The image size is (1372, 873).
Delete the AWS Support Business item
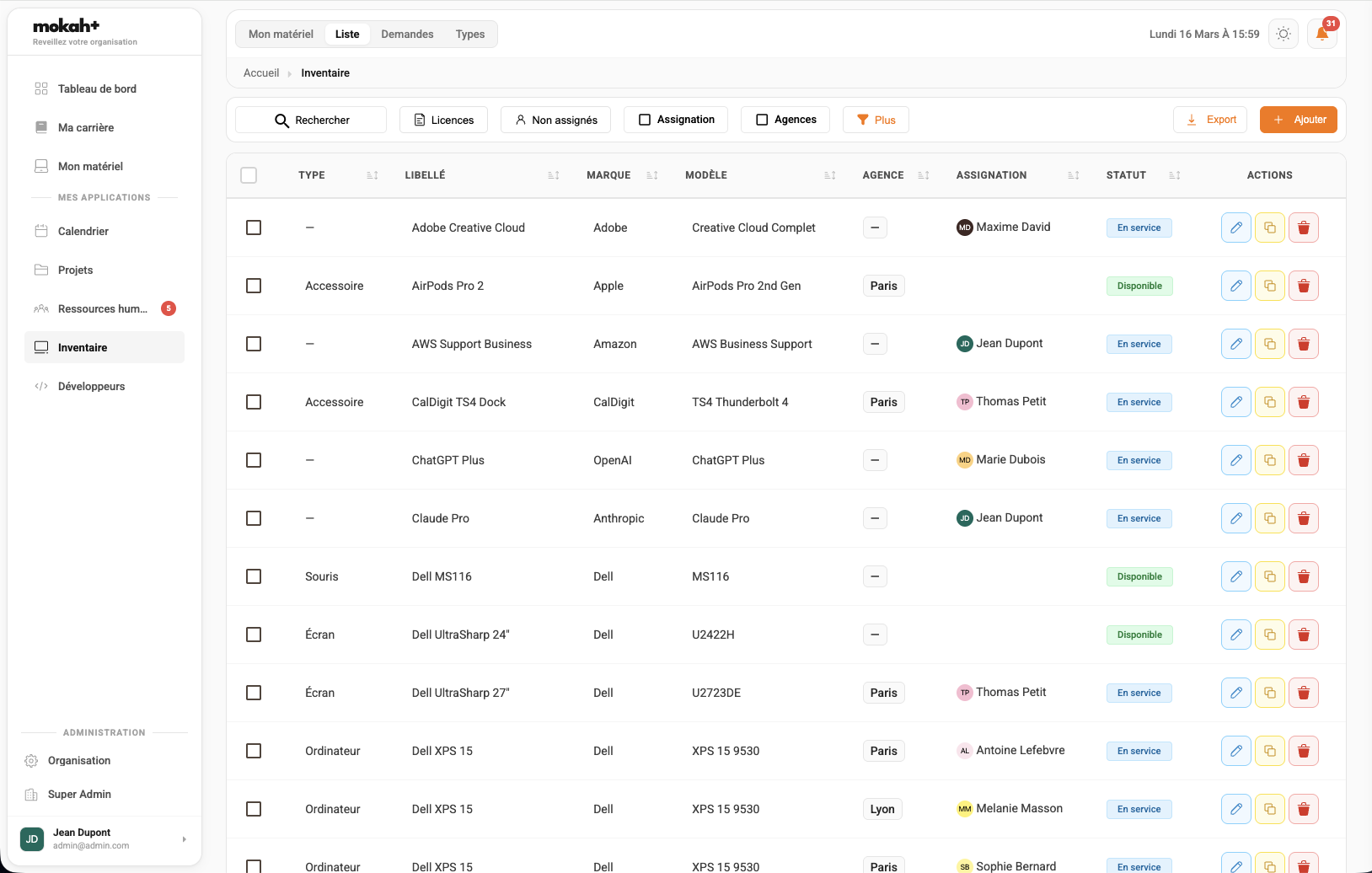[1303, 344]
